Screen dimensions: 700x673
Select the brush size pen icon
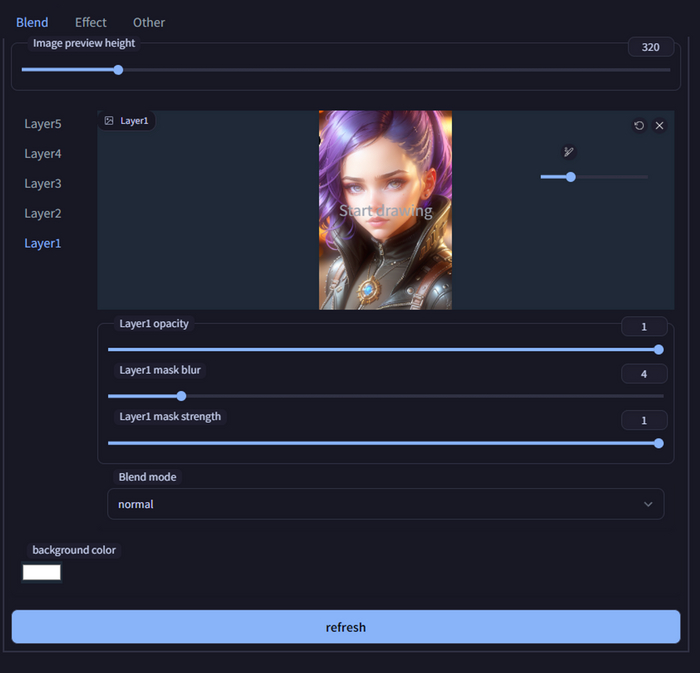(x=568, y=152)
